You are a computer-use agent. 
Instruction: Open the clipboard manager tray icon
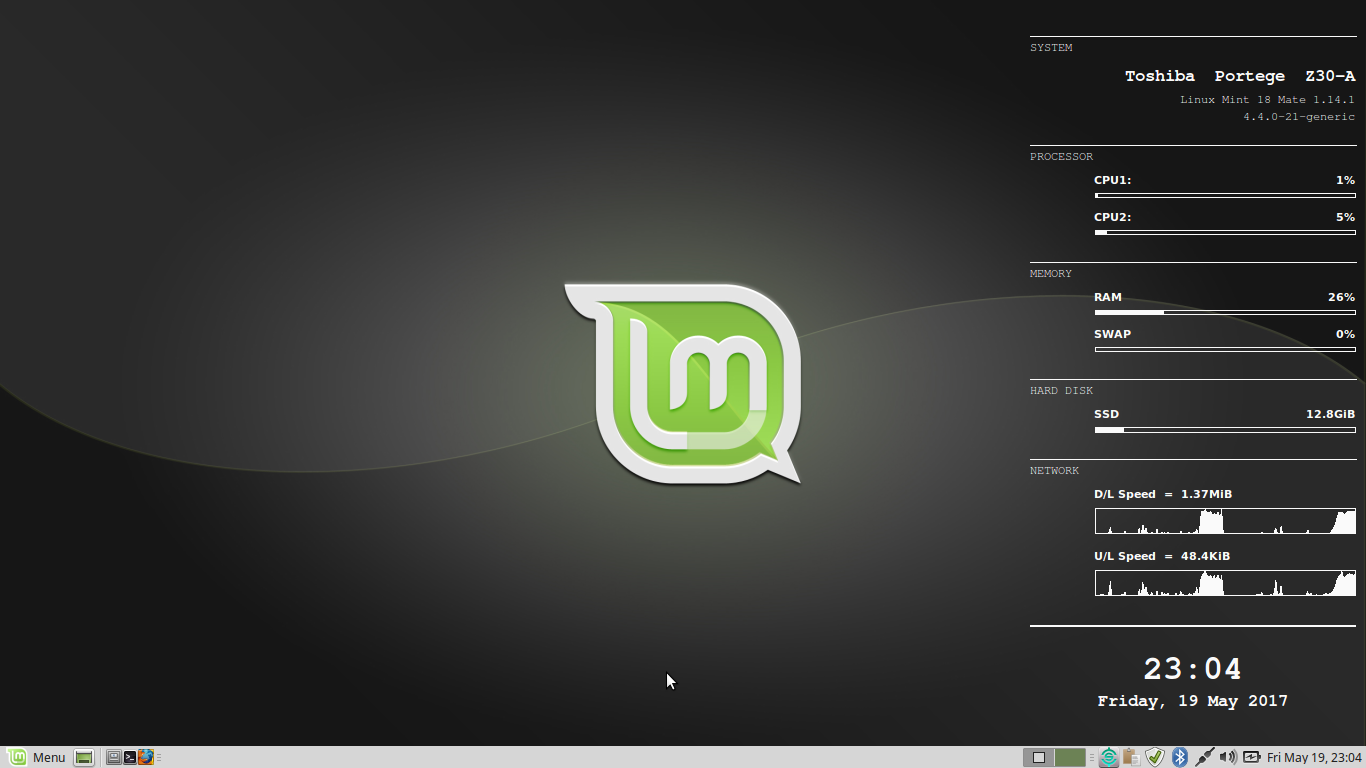tap(1132, 757)
